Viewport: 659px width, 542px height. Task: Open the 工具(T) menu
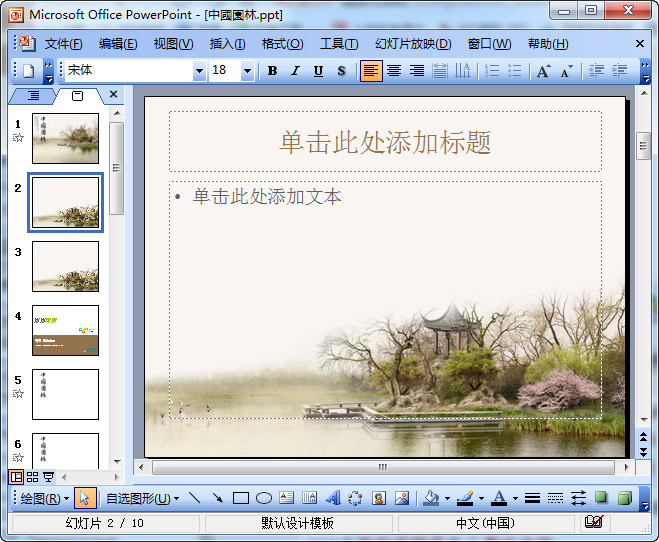[x=339, y=44]
